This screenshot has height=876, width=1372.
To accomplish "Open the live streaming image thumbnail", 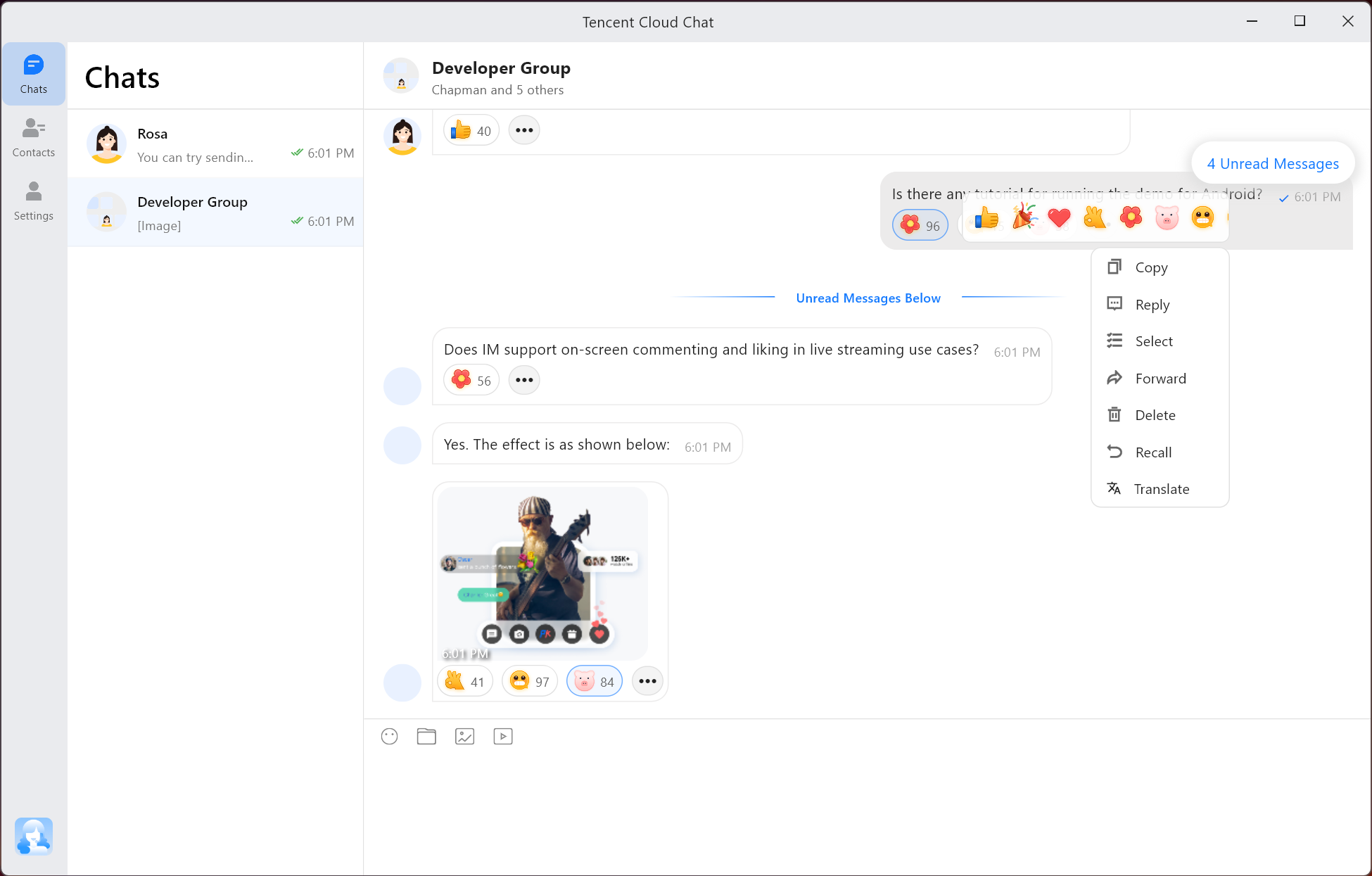I will [542, 571].
